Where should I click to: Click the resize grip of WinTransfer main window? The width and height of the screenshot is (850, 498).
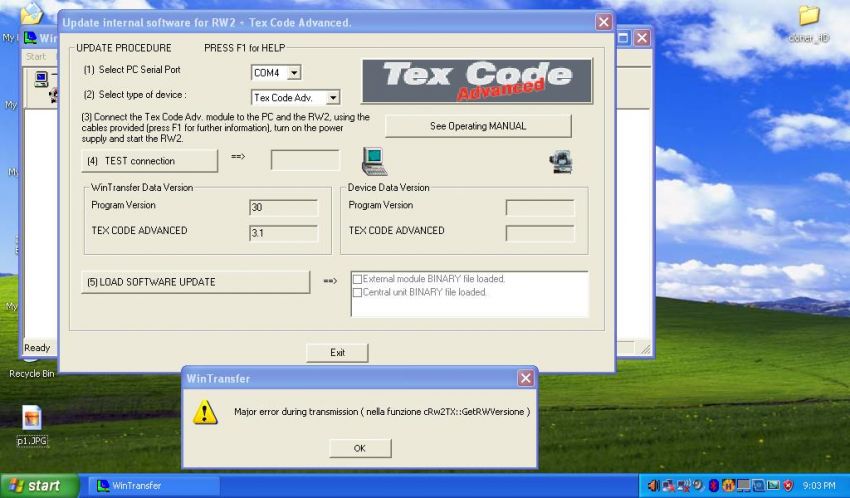click(x=645, y=350)
